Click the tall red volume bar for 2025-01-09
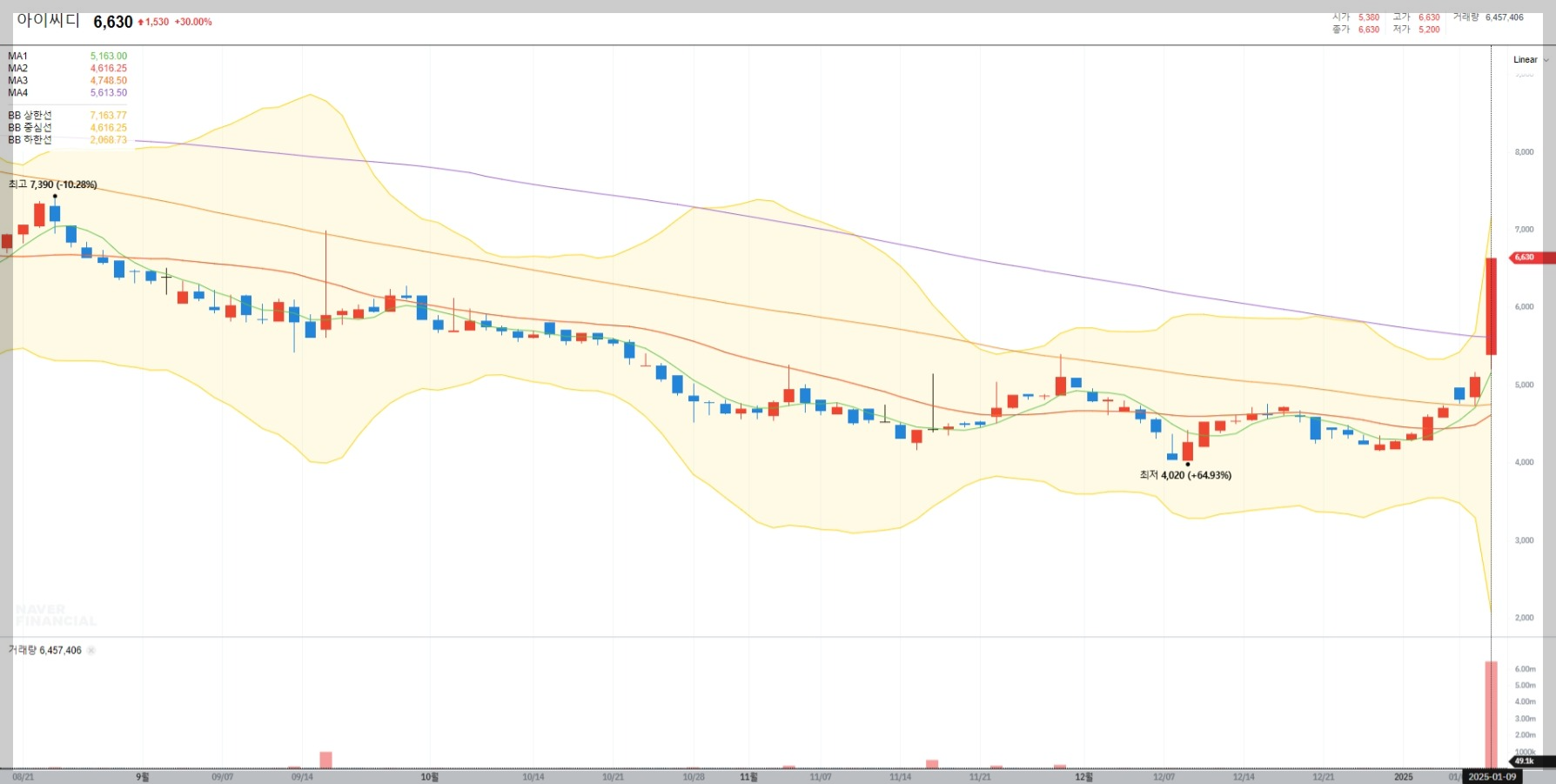This screenshot has width=1556, height=784. click(1491, 715)
